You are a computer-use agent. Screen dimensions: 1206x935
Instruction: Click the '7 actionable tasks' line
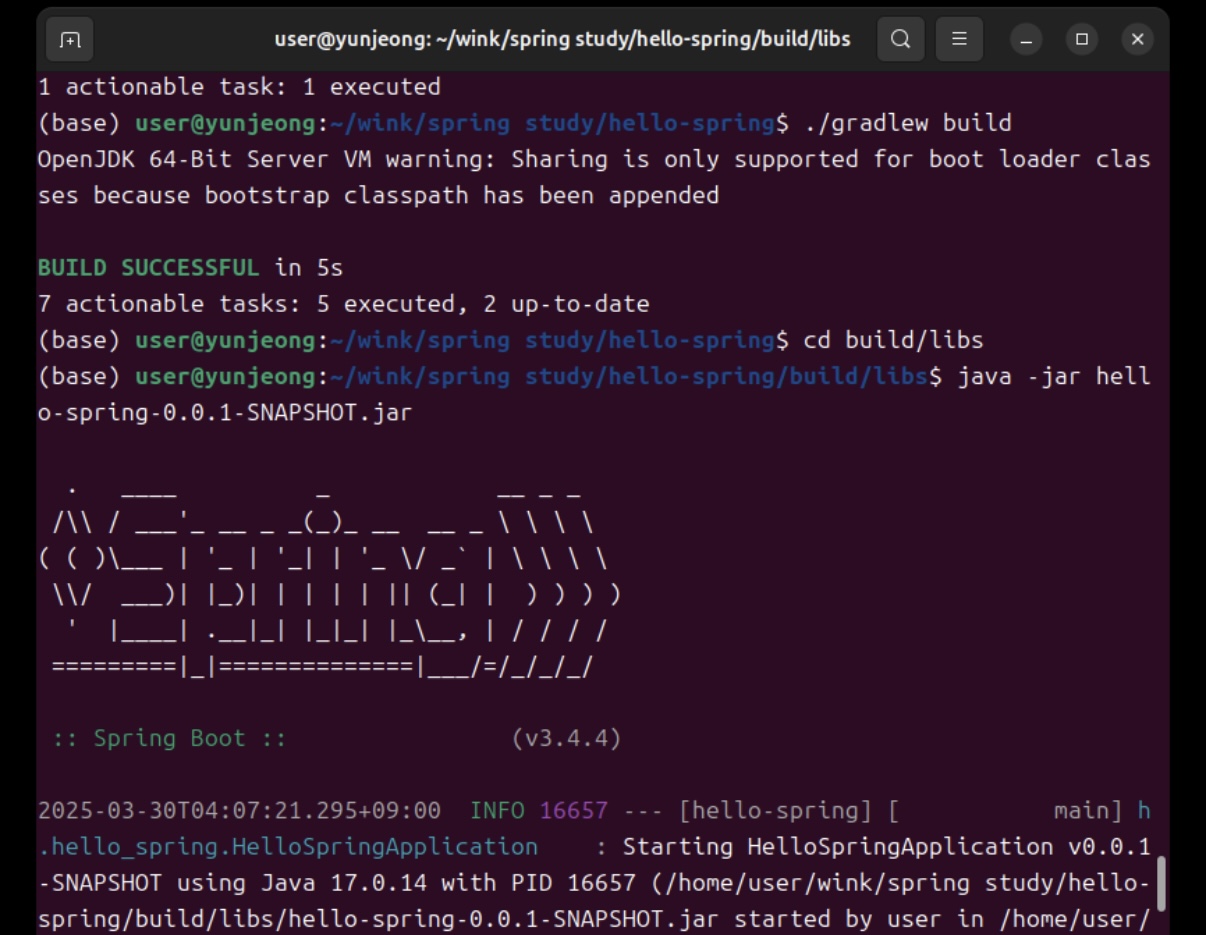[344, 304]
